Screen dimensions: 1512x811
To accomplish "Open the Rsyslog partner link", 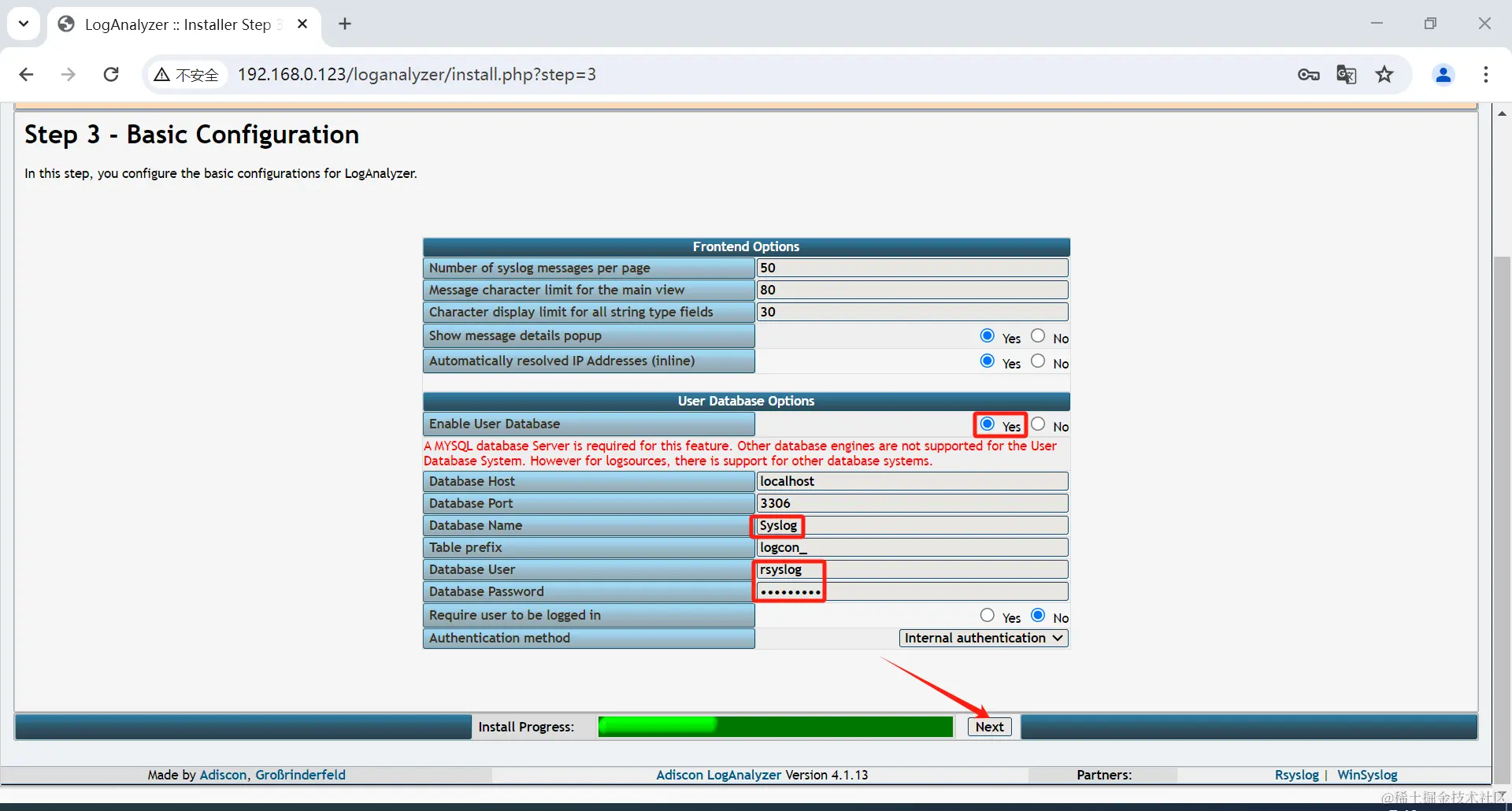I will 1296,775.
